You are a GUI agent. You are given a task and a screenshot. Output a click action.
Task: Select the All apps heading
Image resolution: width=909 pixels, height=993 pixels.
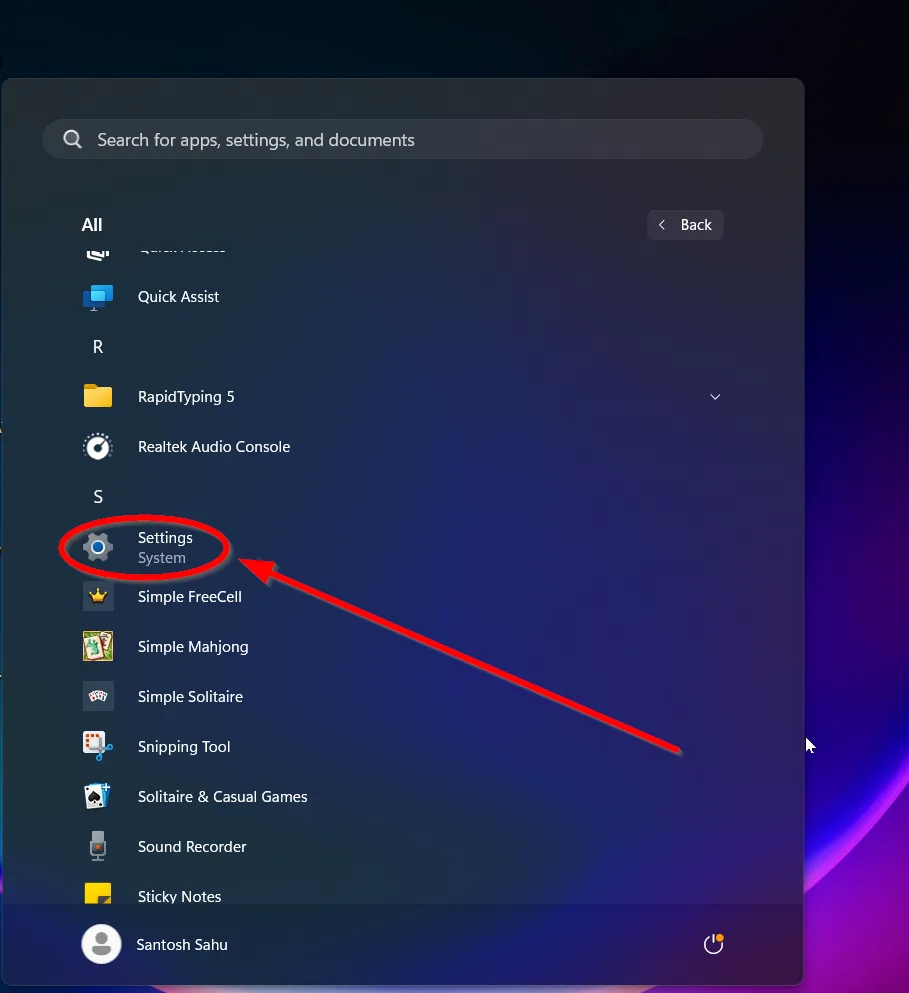click(x=91, y=224)
